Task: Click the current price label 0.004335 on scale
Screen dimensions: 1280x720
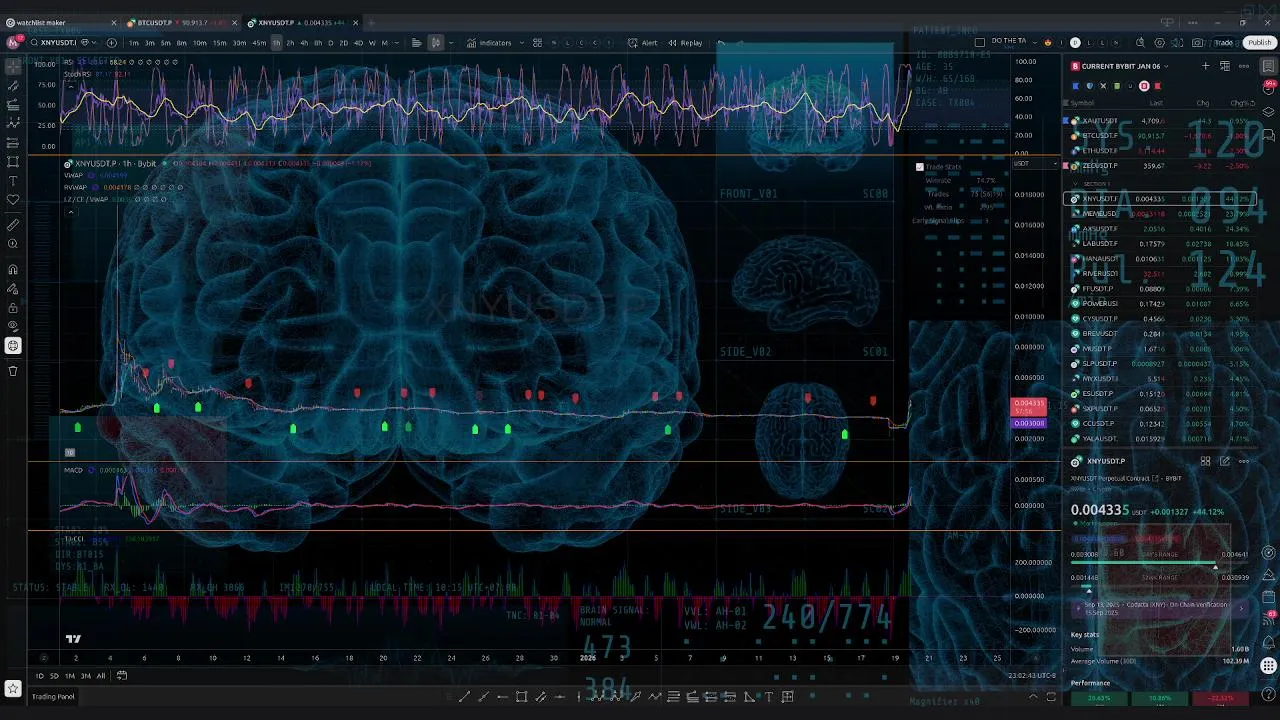Action: [x=1029, y=403]
